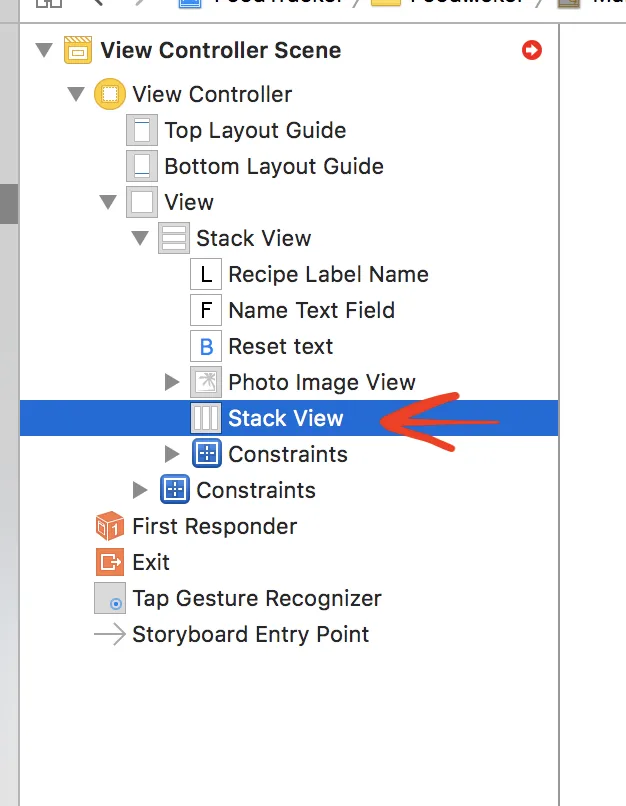The image size is (626, 806).
Task: Select the Photo Image View item
Action: (x=321, y=383)
